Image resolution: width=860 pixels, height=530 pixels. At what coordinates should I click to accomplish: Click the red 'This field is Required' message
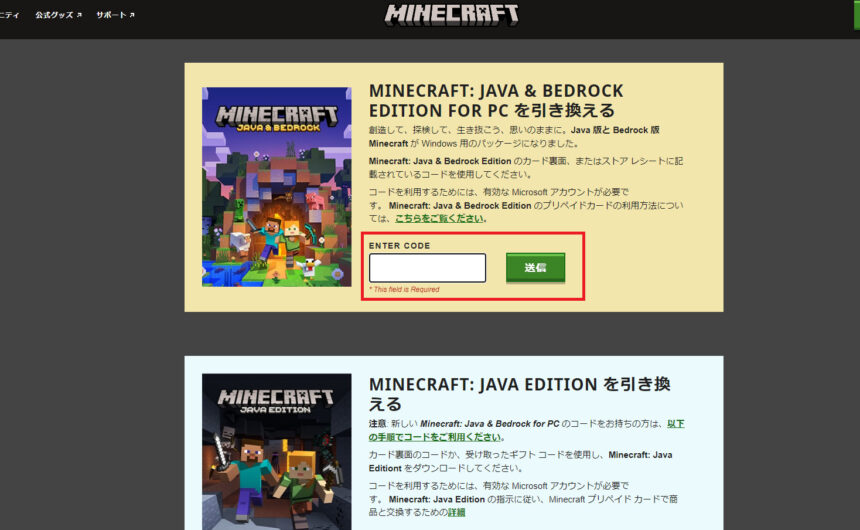pyautogui.click(x=404, y=289)
